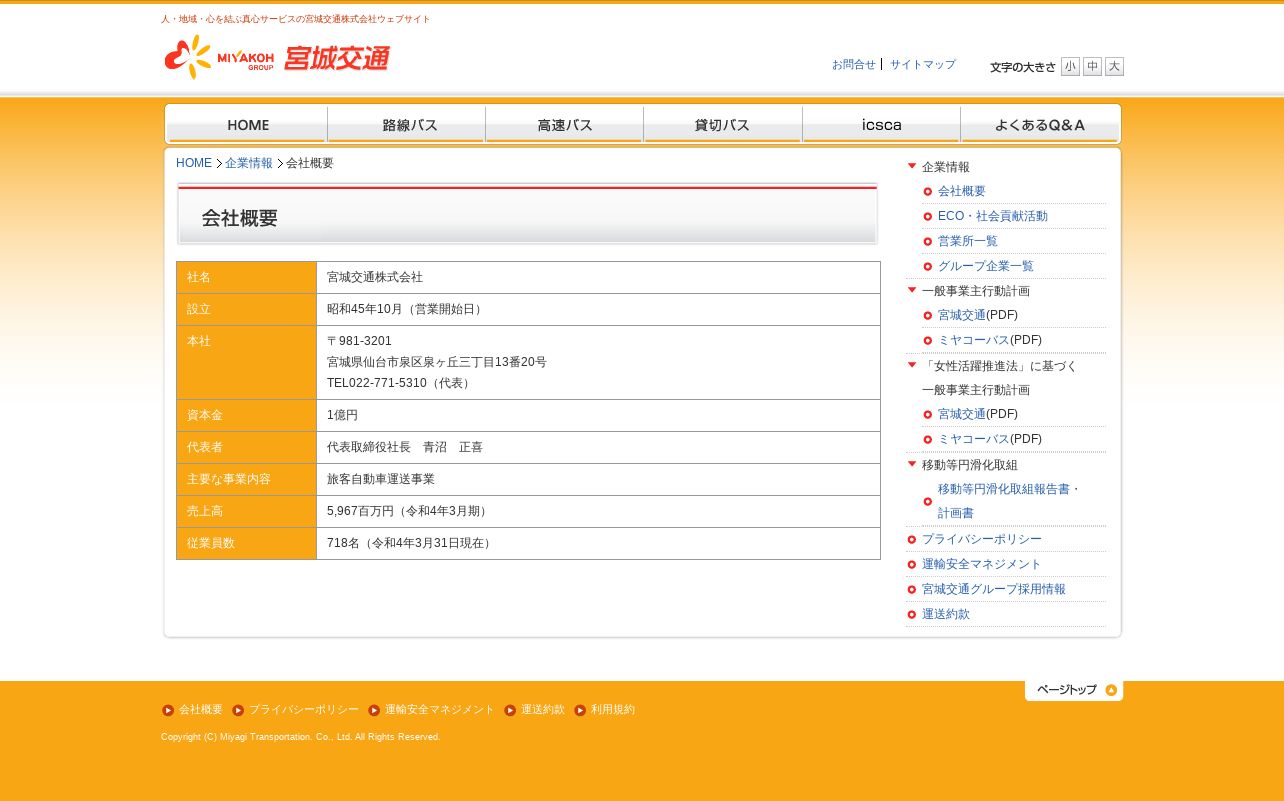Click the 宮城交通 logo text image
Viewport: 1284px width, 801px height.
(337, 58)
